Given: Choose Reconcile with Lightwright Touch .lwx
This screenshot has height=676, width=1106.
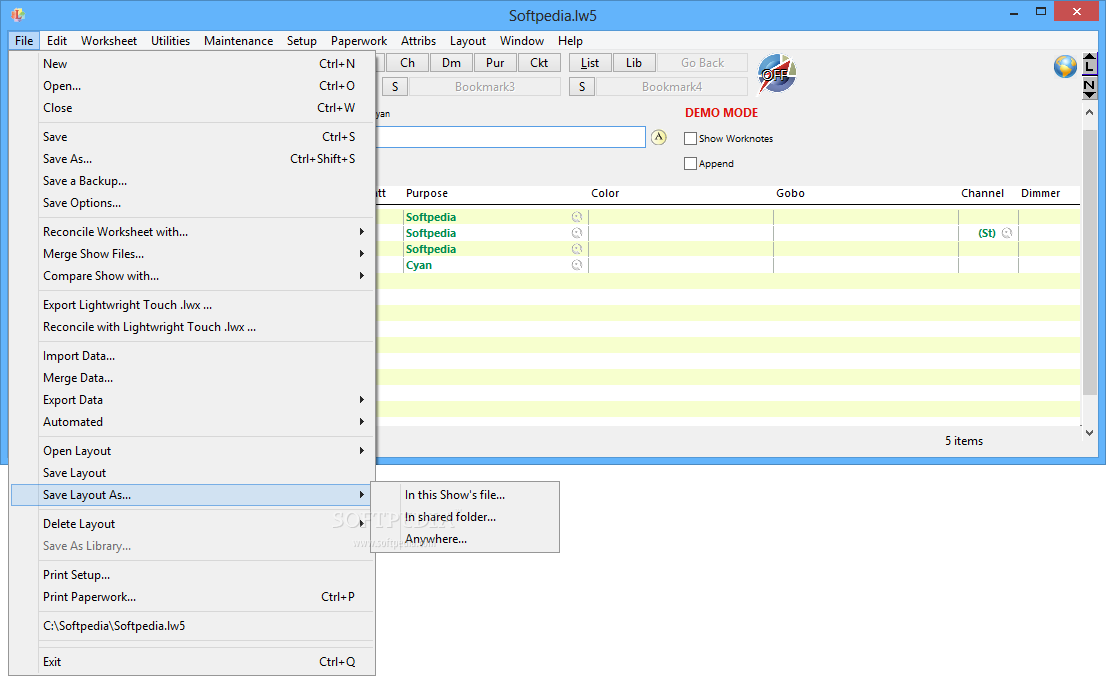Looking at the screenshot, I should [193, 327].
